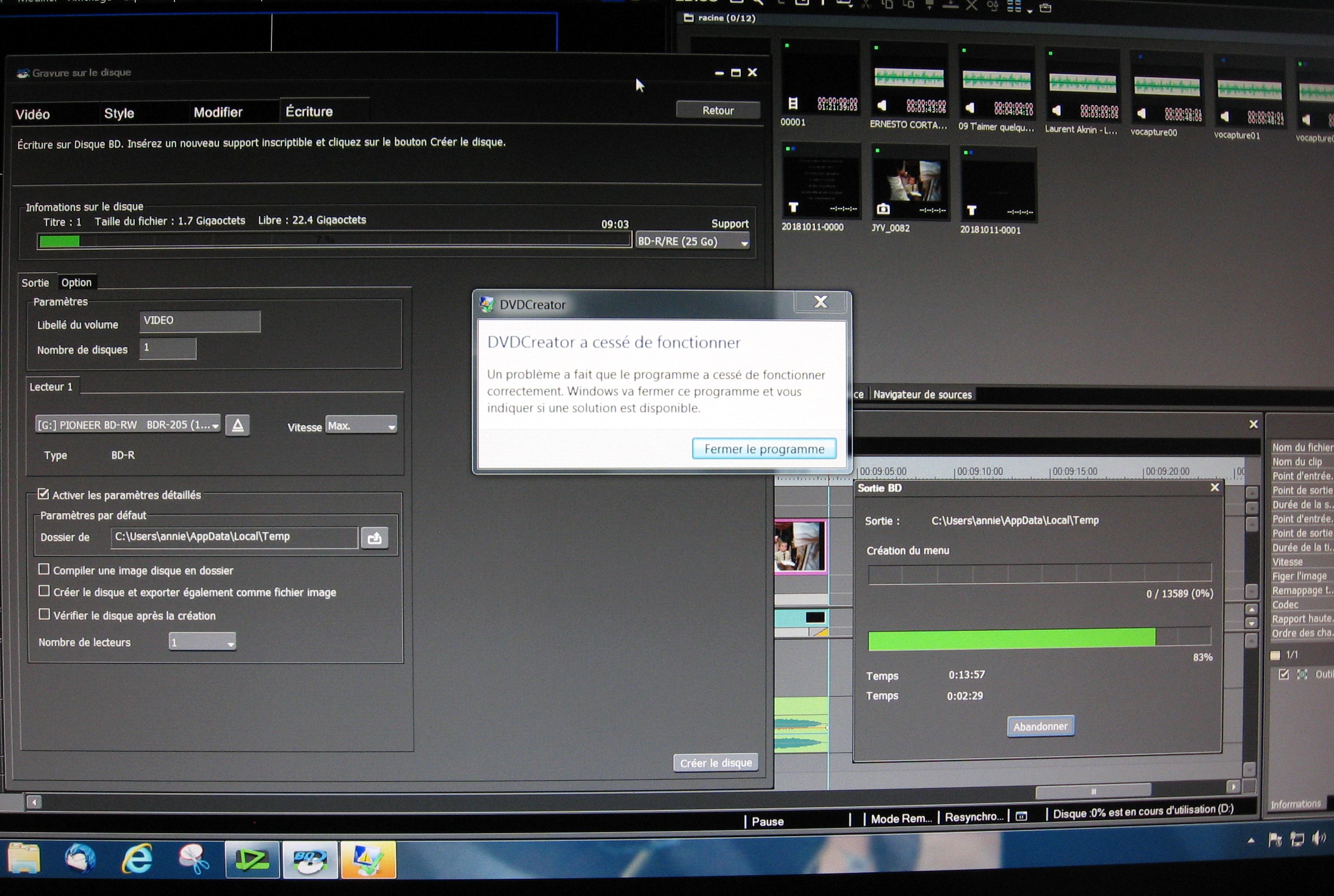
Task: Click the Nombre de disques input field
Action: pyautogui.click(x=168, y=348)
